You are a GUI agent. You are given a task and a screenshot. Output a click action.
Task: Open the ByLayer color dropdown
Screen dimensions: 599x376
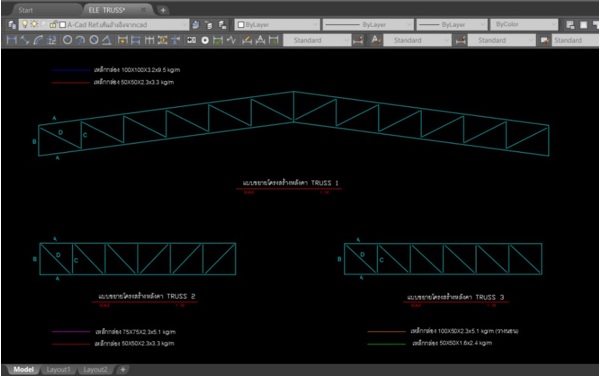click(316, 25)
